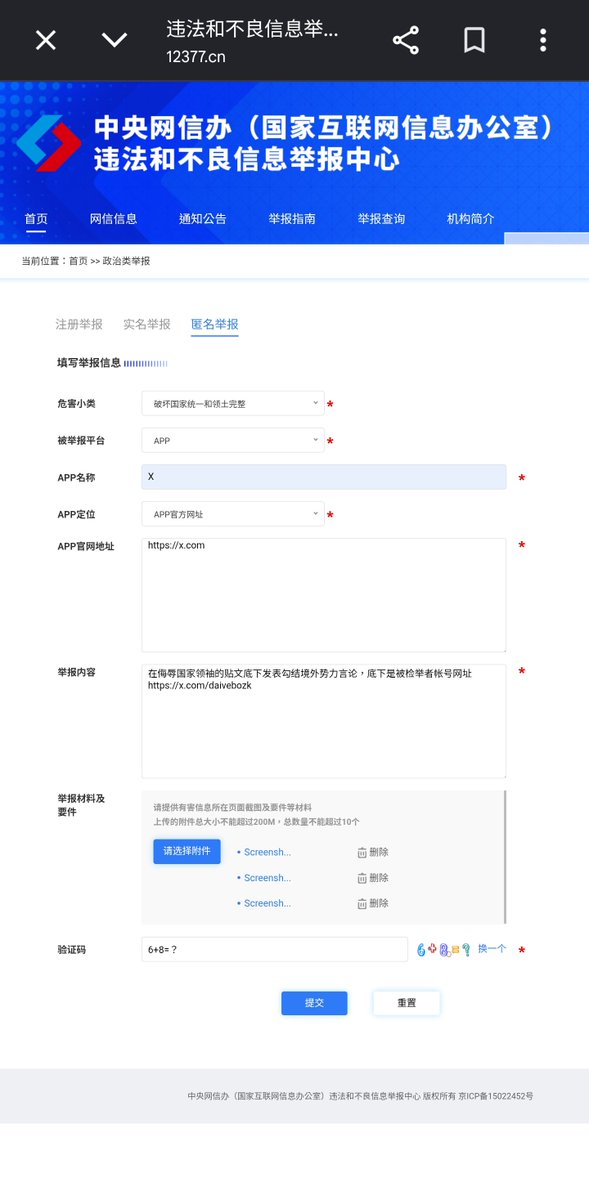589x1200 pixels.
Task: Click the 删除 label of third attachment
Action: point(379,903)
